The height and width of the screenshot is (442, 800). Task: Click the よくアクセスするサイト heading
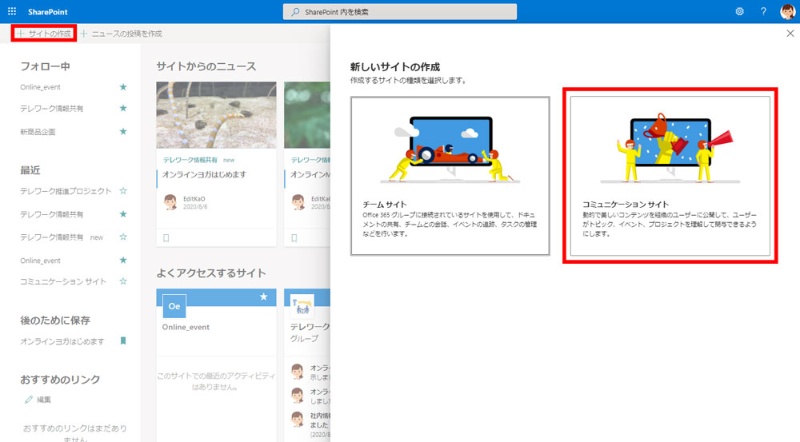coord(211,273)
